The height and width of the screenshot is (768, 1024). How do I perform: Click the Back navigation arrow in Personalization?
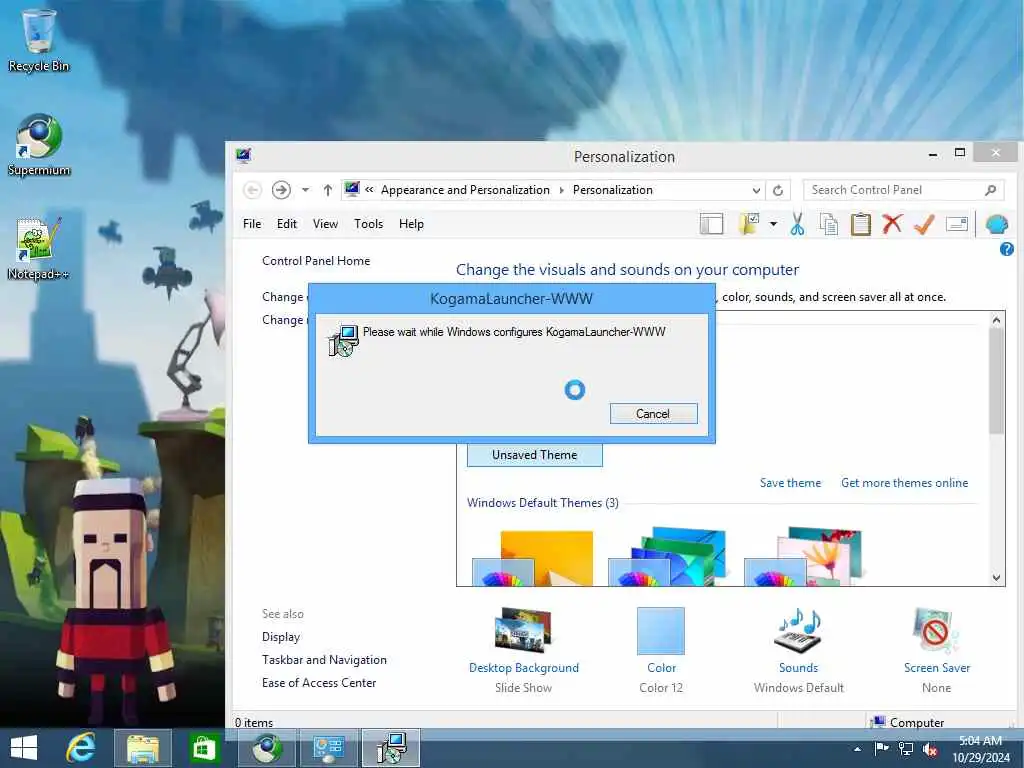252,190
